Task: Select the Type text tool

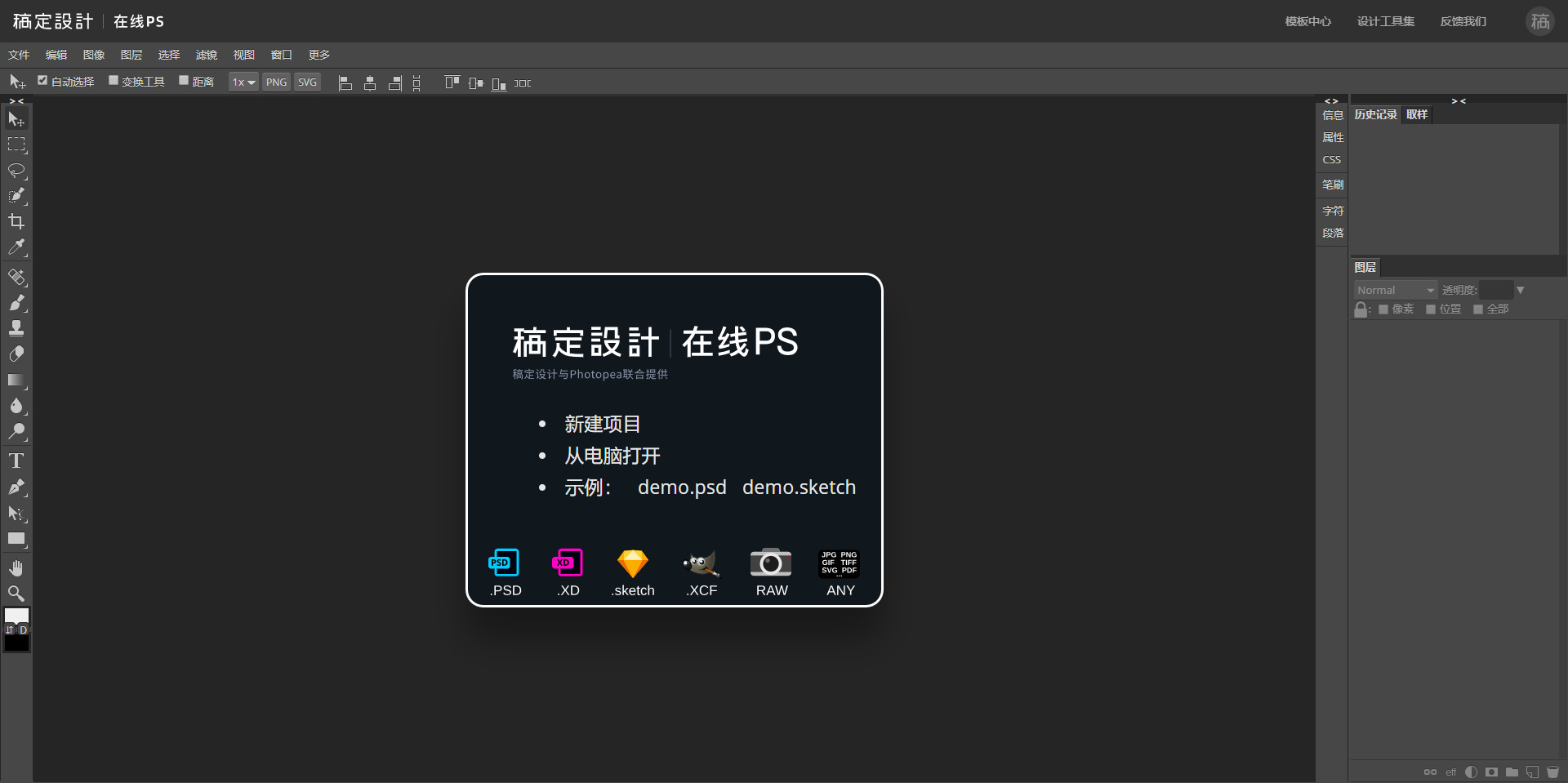Action: pyautogui.click(x=16, y=461)
